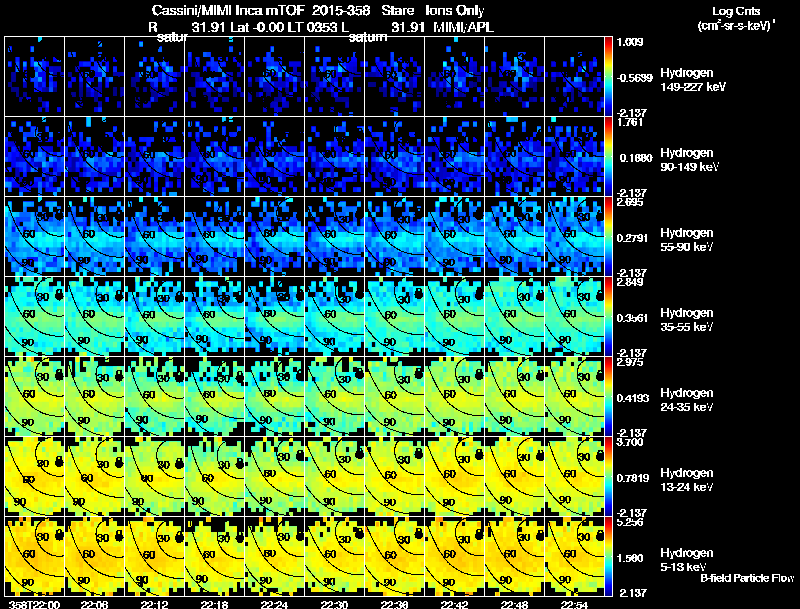Screen dimensions: 800x609
Task: Click the 'Hydrogen 5-13 keV' label
Action: [687, 560]
